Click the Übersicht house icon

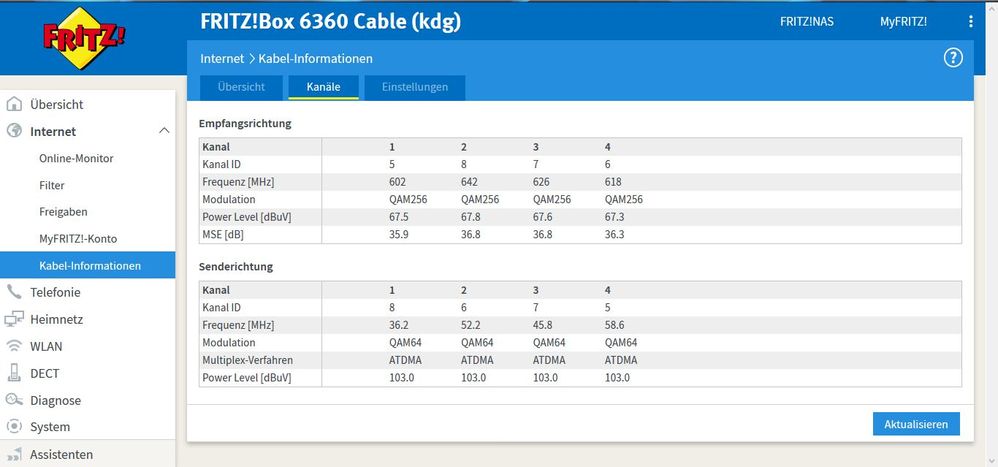click(x=14, y=104)
